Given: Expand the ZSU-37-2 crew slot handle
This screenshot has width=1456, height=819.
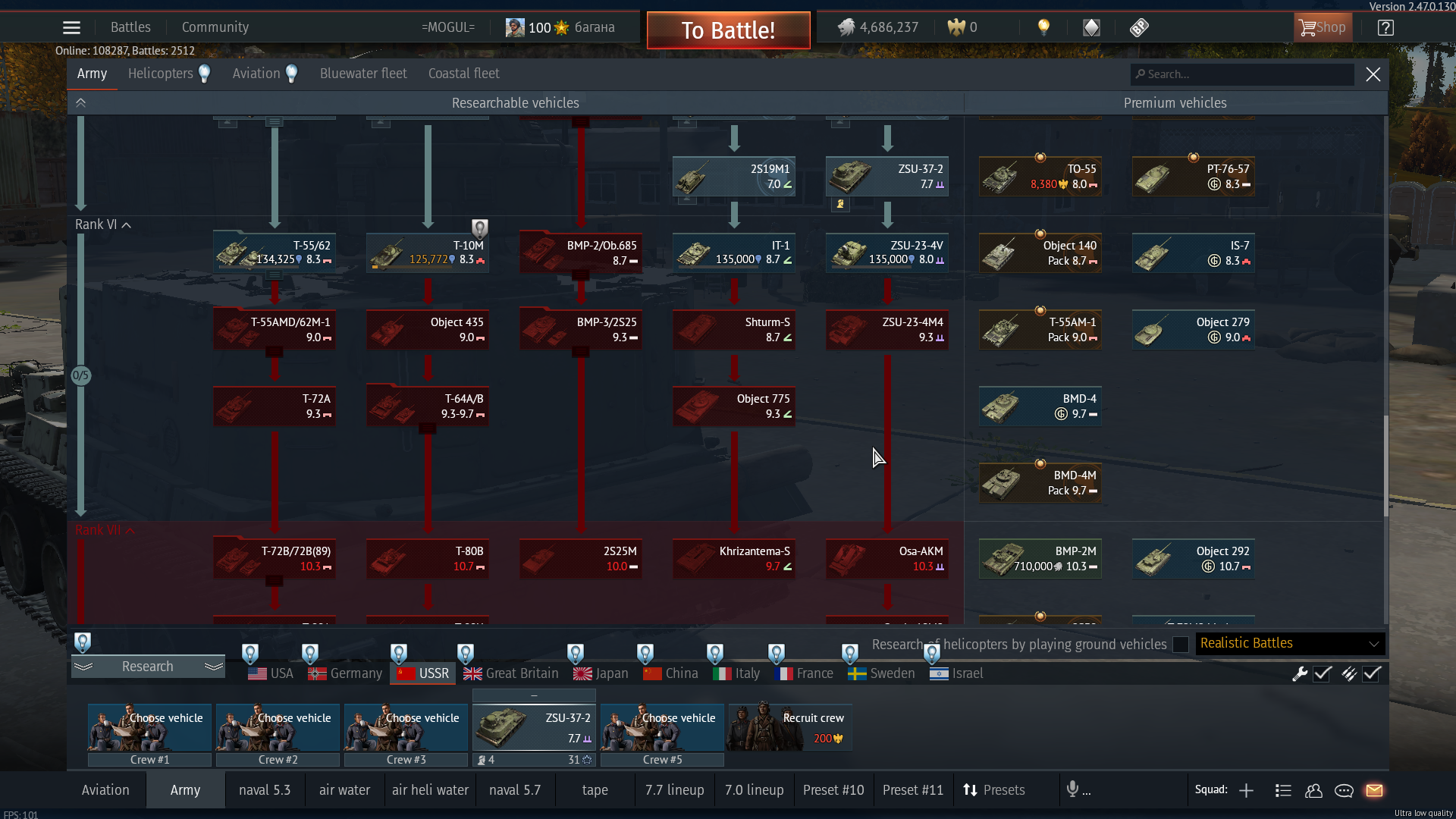Looking at the screenshot, I should pyautogui.click(x=534, y=695).
